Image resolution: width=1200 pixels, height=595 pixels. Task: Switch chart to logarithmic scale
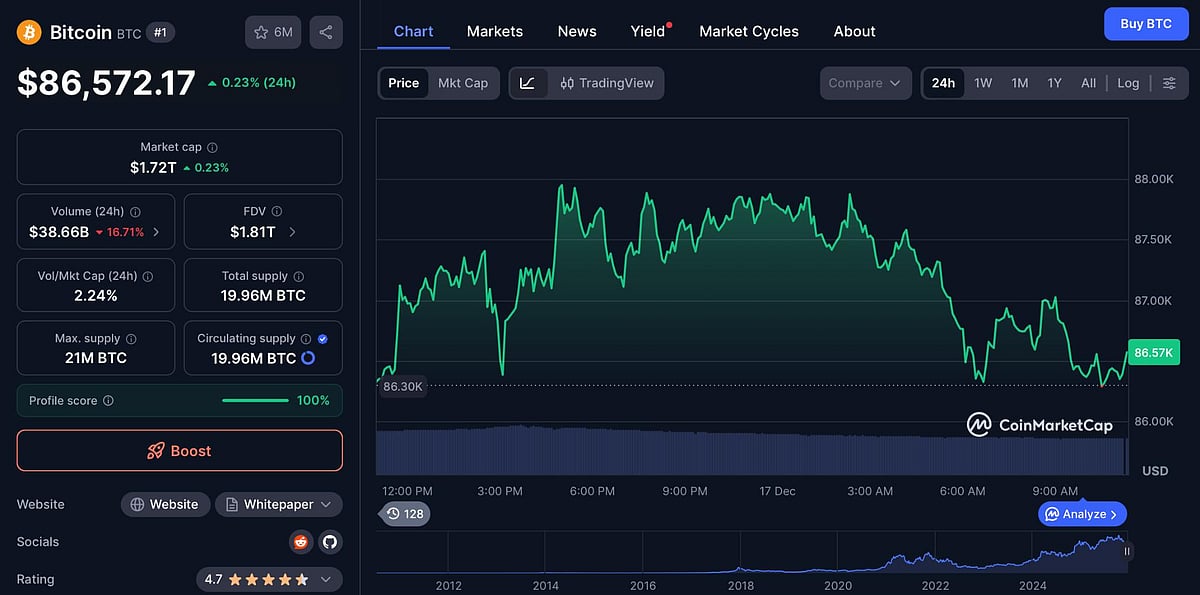[1128, 83]
